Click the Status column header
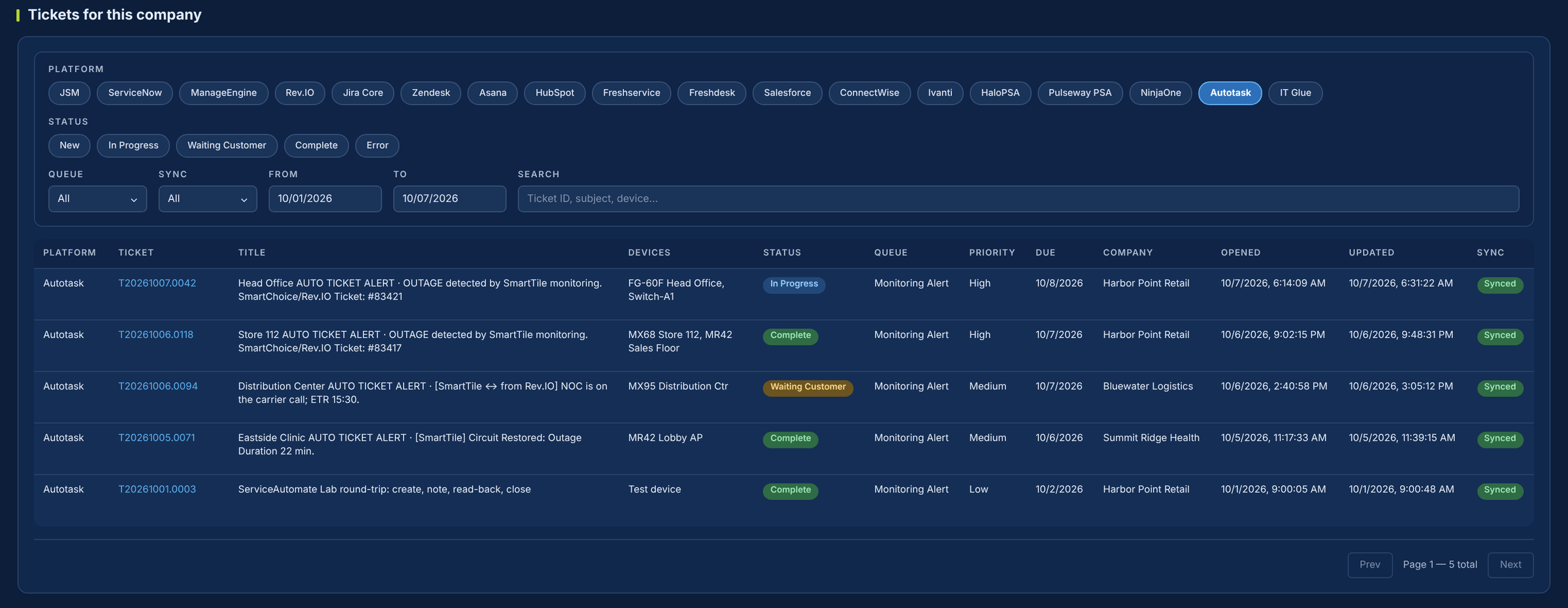 click(782, 253)
